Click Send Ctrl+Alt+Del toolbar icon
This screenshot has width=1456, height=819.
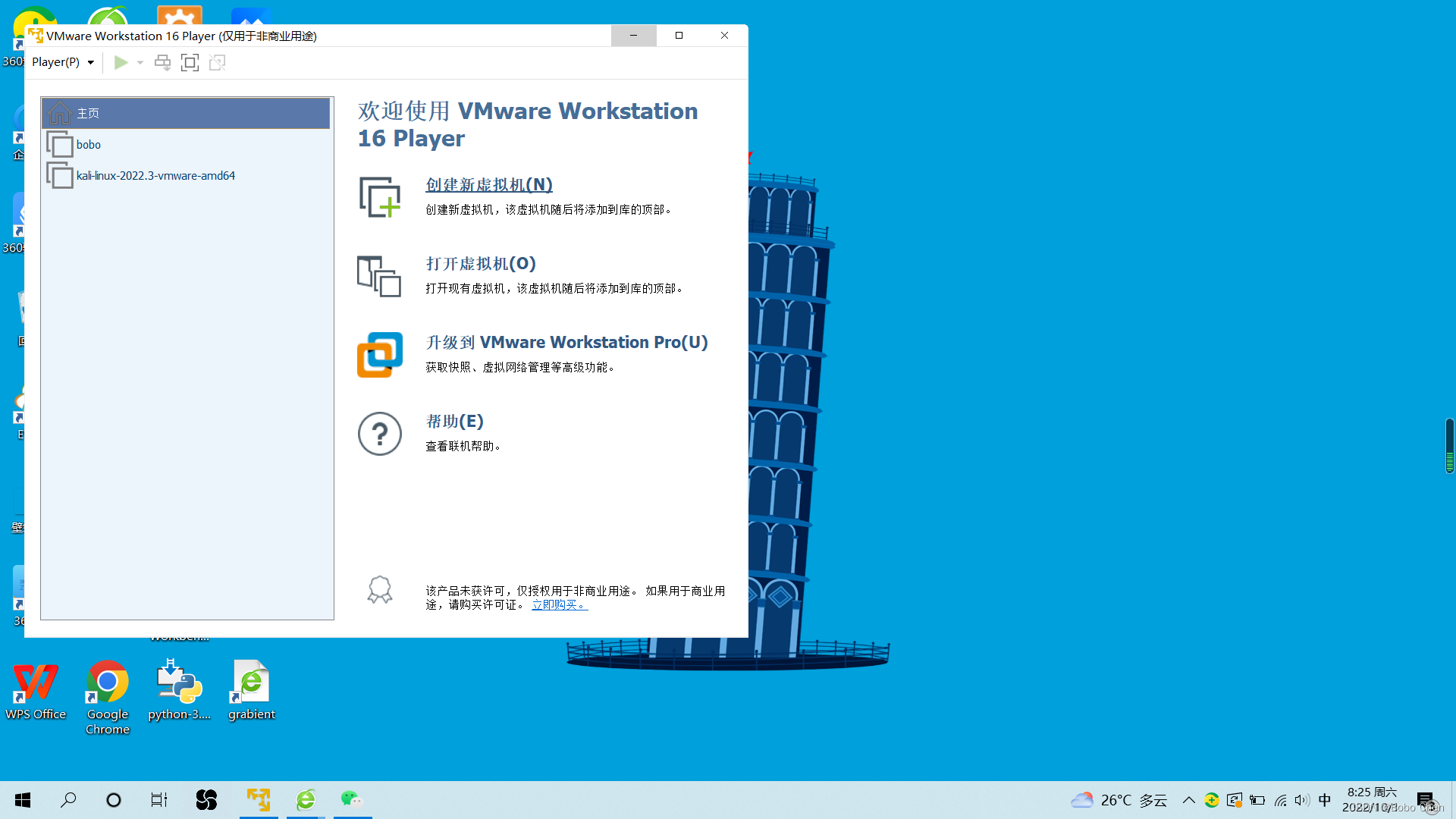click(x=162, y=63)
